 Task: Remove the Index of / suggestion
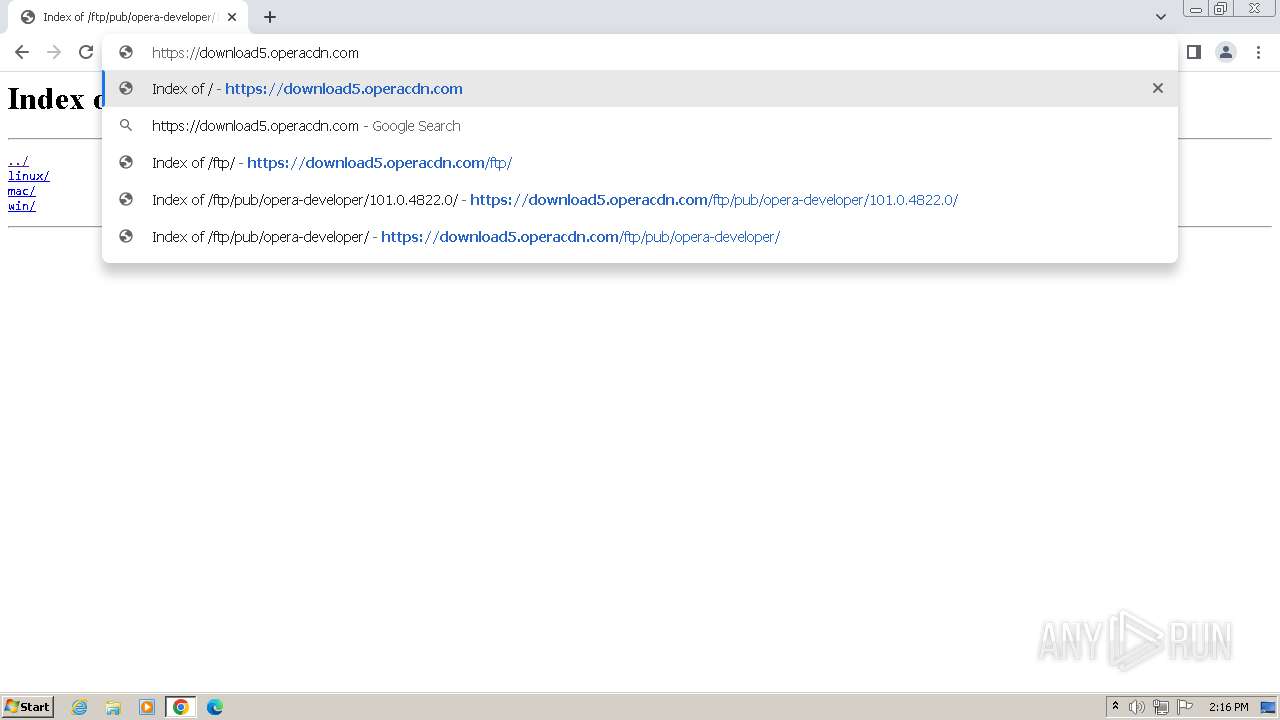click(x=1158, y=88)
